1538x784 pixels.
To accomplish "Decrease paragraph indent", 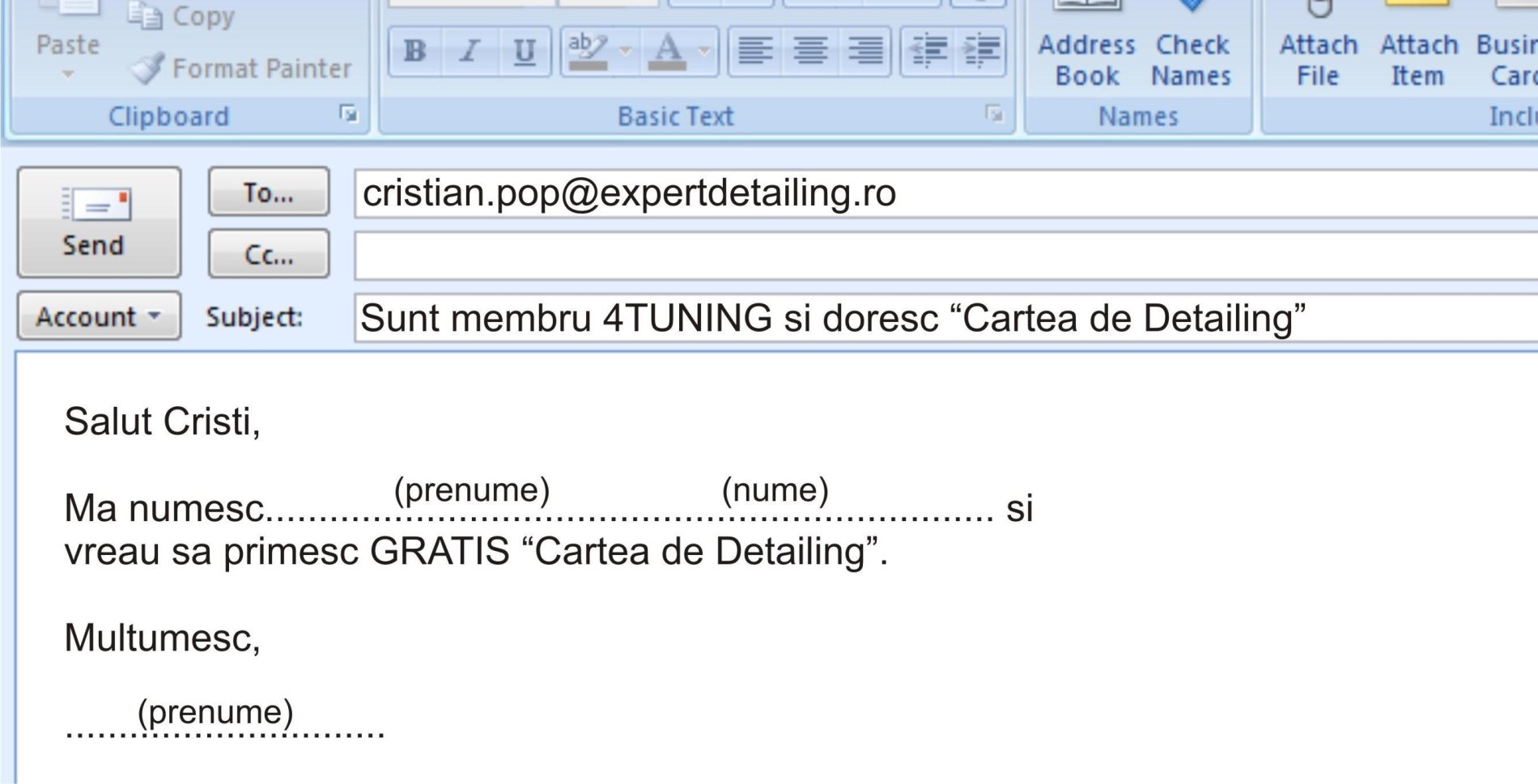I will 928,51.
